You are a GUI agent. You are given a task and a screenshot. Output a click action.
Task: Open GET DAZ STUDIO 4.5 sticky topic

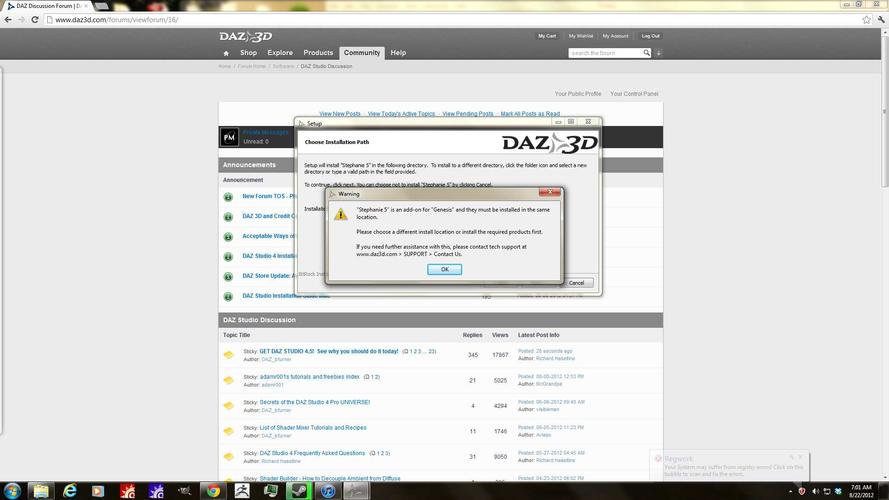tap(329, 351)
